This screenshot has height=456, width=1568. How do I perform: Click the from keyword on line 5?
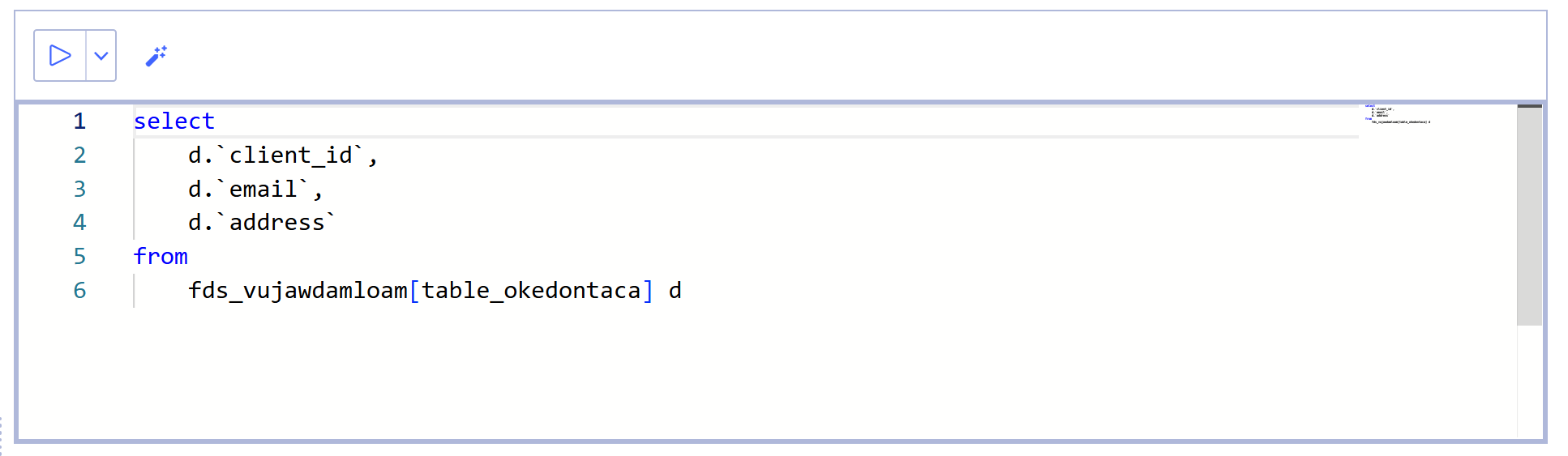(161, 257)
